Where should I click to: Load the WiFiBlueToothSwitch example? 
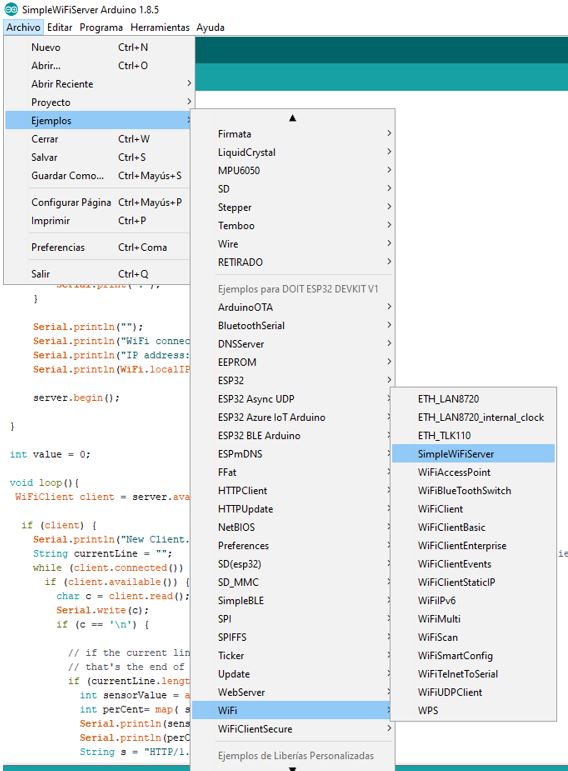tap(473, 491)
